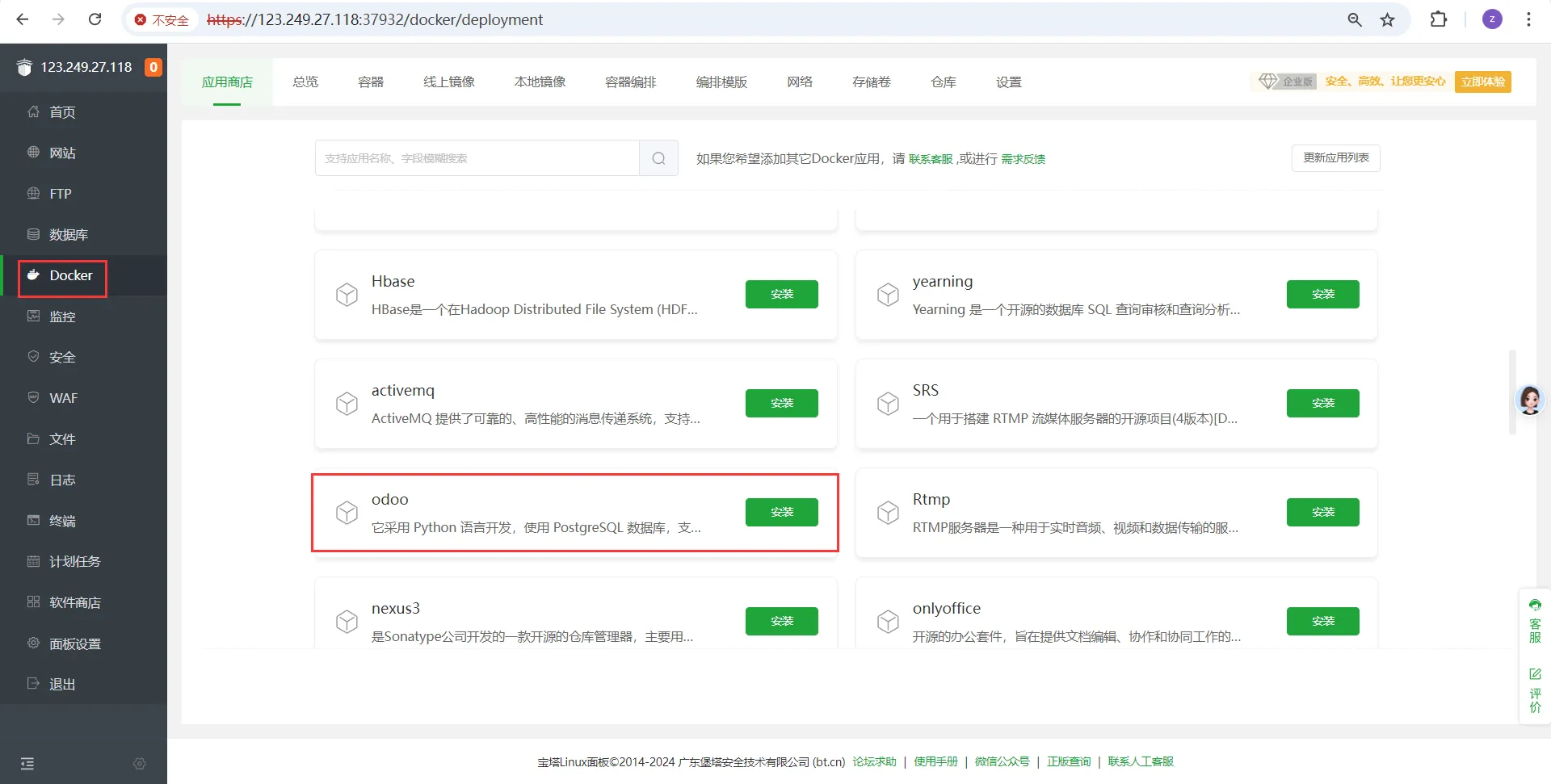Install the yearning app
1551x784 pixels.
tap(1323, 294)
